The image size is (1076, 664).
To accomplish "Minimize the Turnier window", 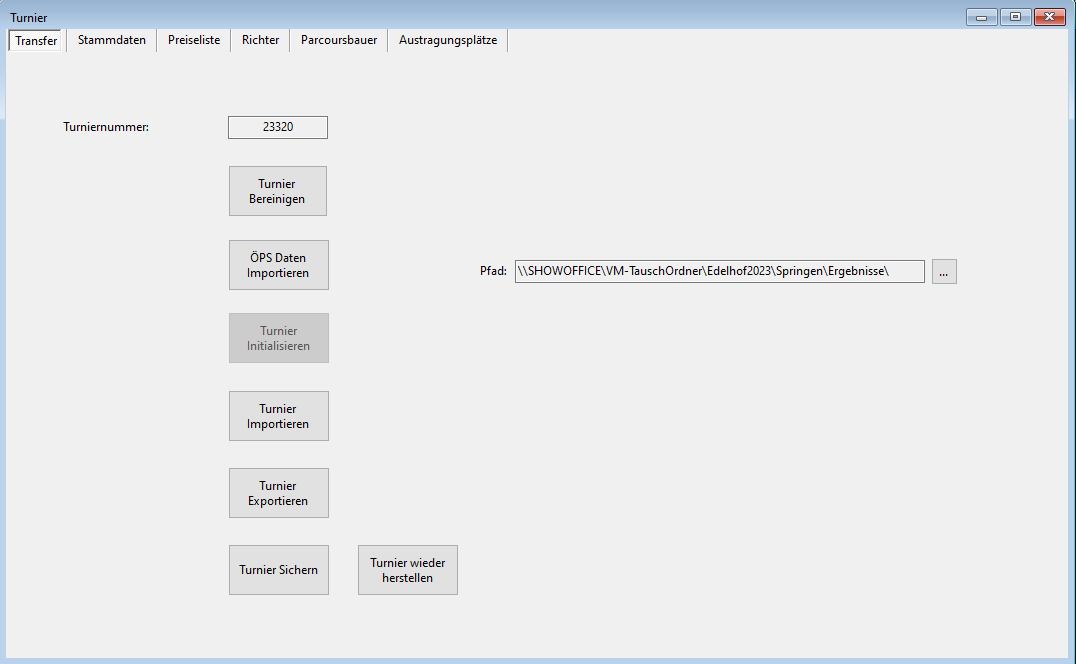I will (981, 16).
